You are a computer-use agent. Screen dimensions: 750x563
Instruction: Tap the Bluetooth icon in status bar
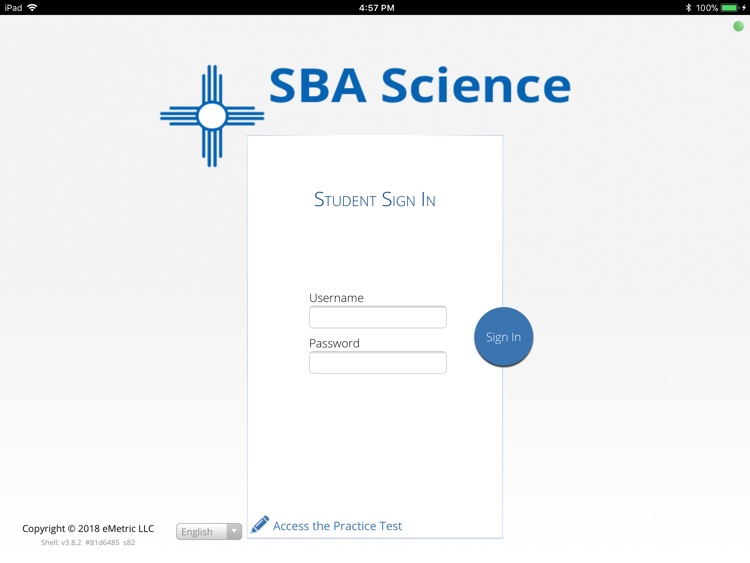[688, 8]
